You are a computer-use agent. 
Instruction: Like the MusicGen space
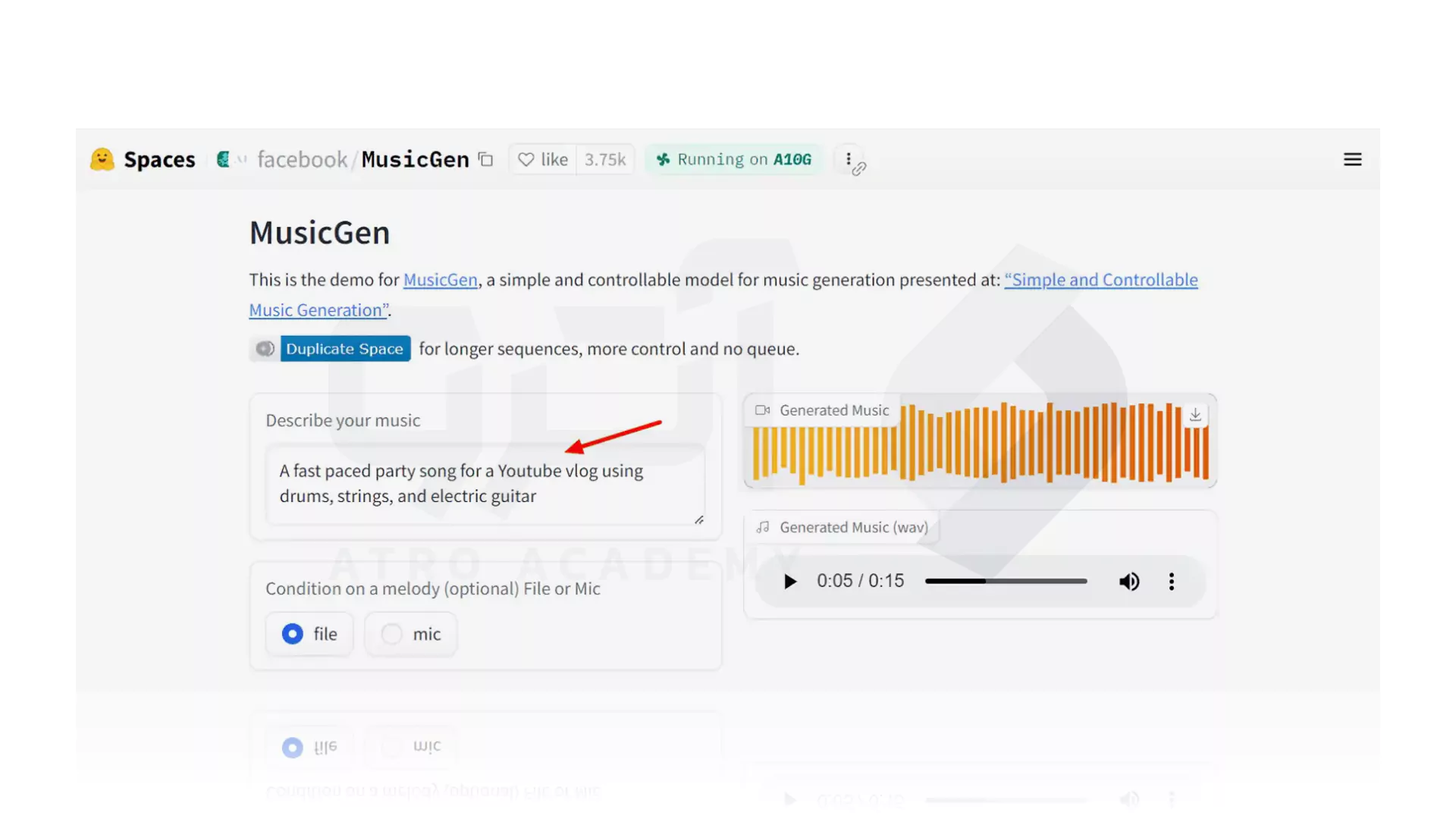click(x=543, y=159)
